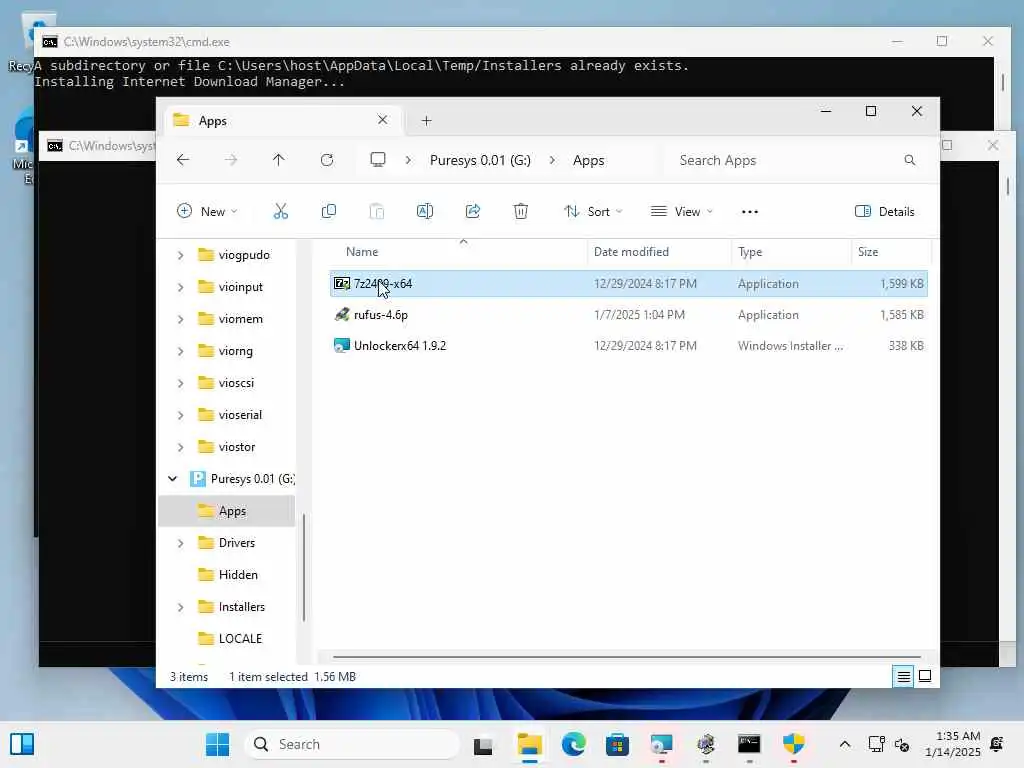The height and width of the screenshot is (768, 1024).
Task: Click the Delete trash icon
Action: pos(520,212)
